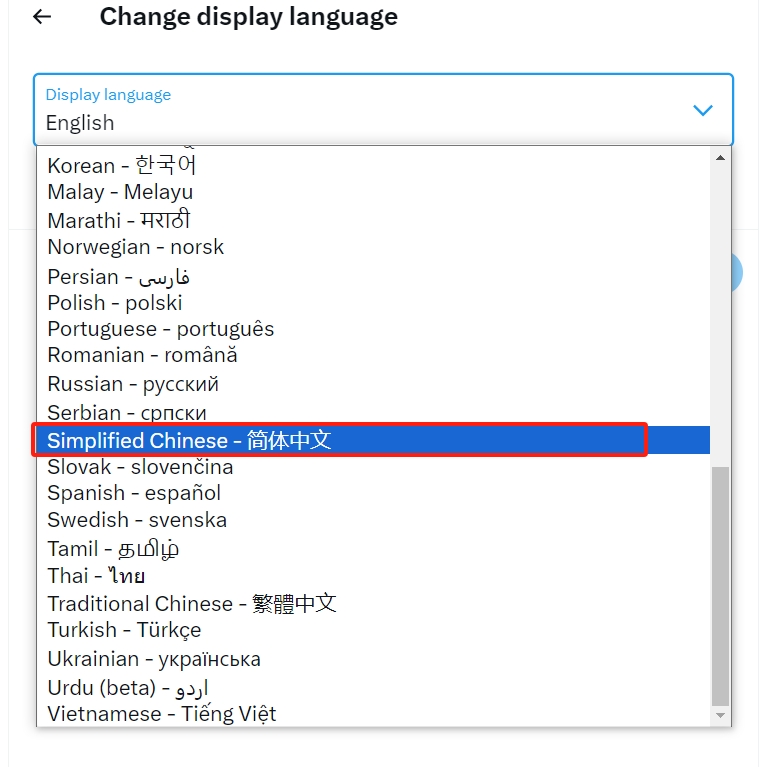Select the highlighted Simplified Chinese option
This screenshot has height=767, width=775.
pos(189,440)
